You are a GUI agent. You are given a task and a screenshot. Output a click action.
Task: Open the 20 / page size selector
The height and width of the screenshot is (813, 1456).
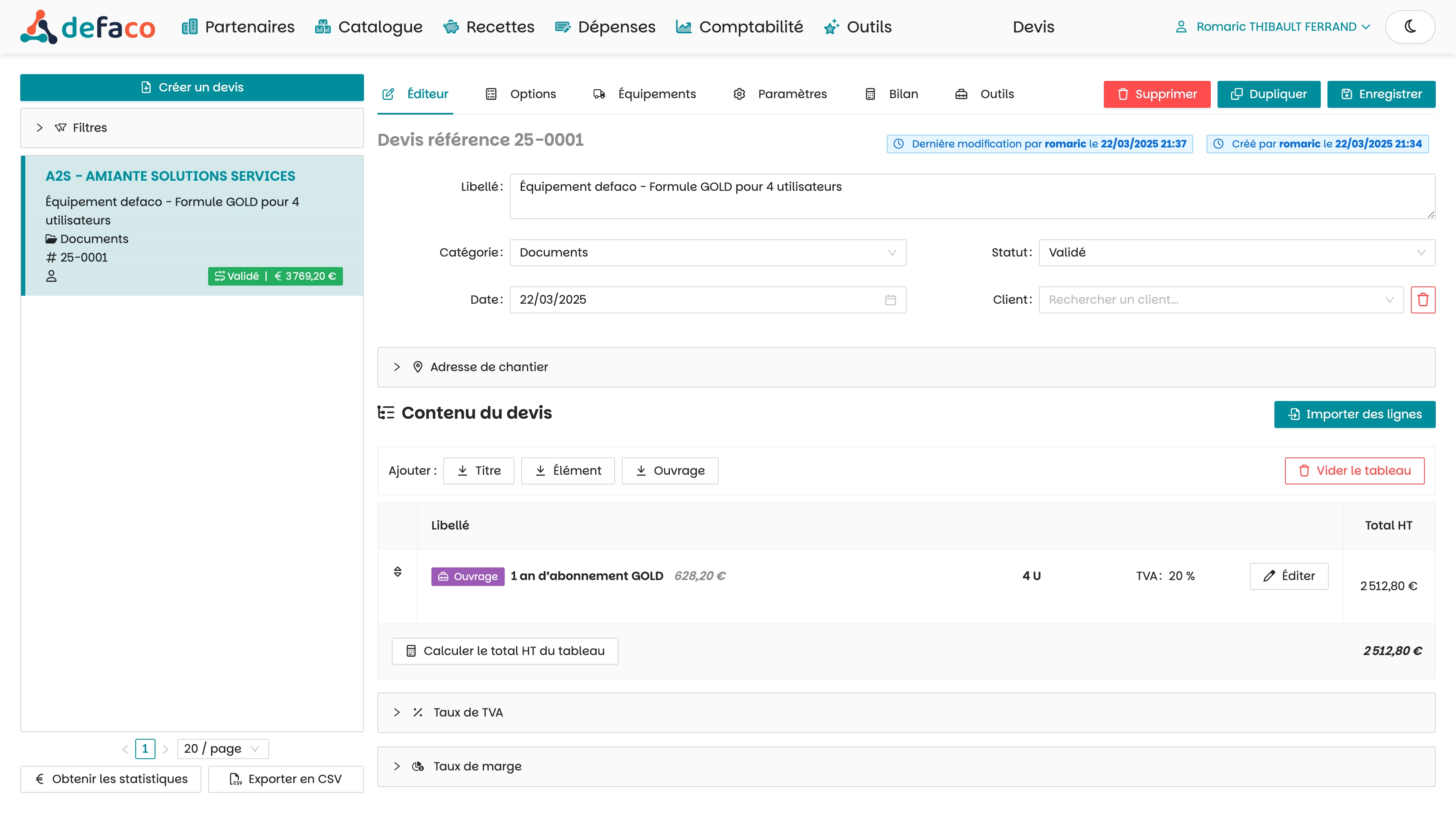tap(222, 749)
